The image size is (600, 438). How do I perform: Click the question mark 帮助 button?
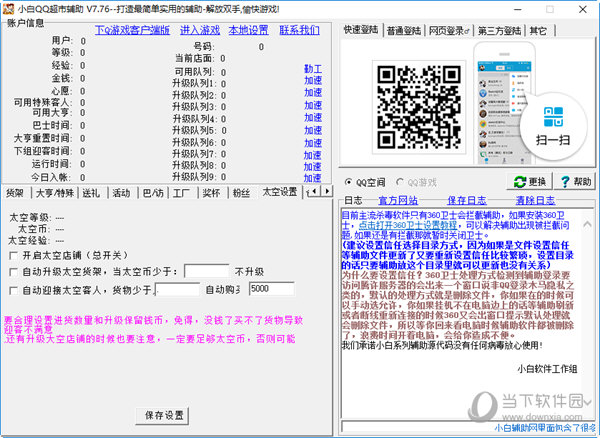click(x=577, y=182)
